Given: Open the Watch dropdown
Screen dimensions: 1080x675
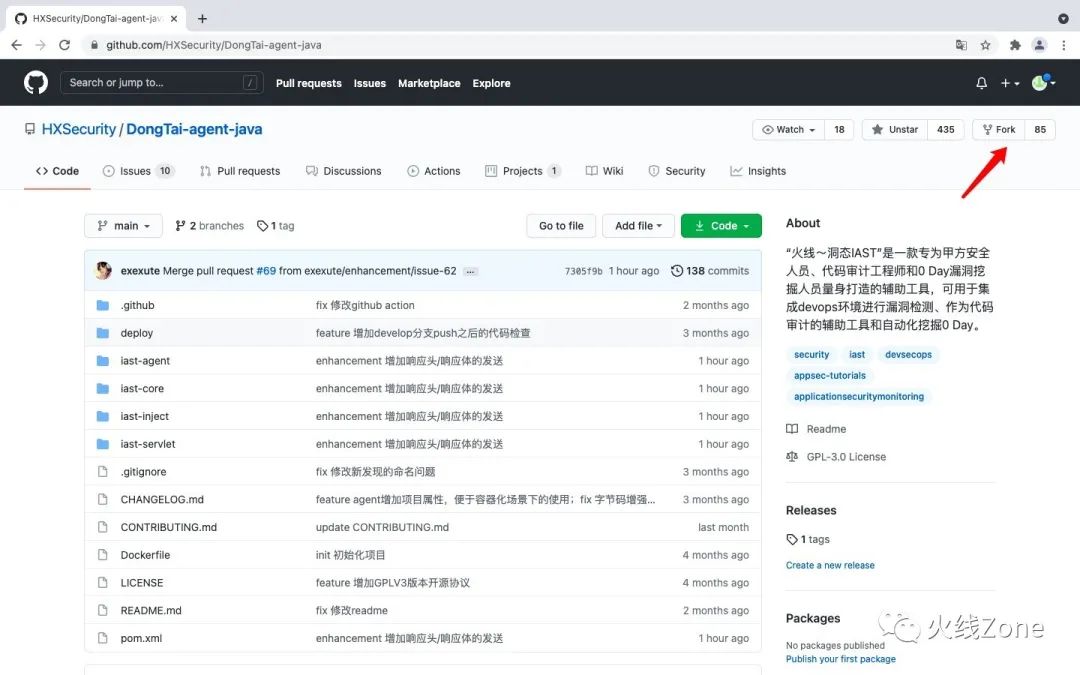Looking at the screenshot, I should click(789, 129).
